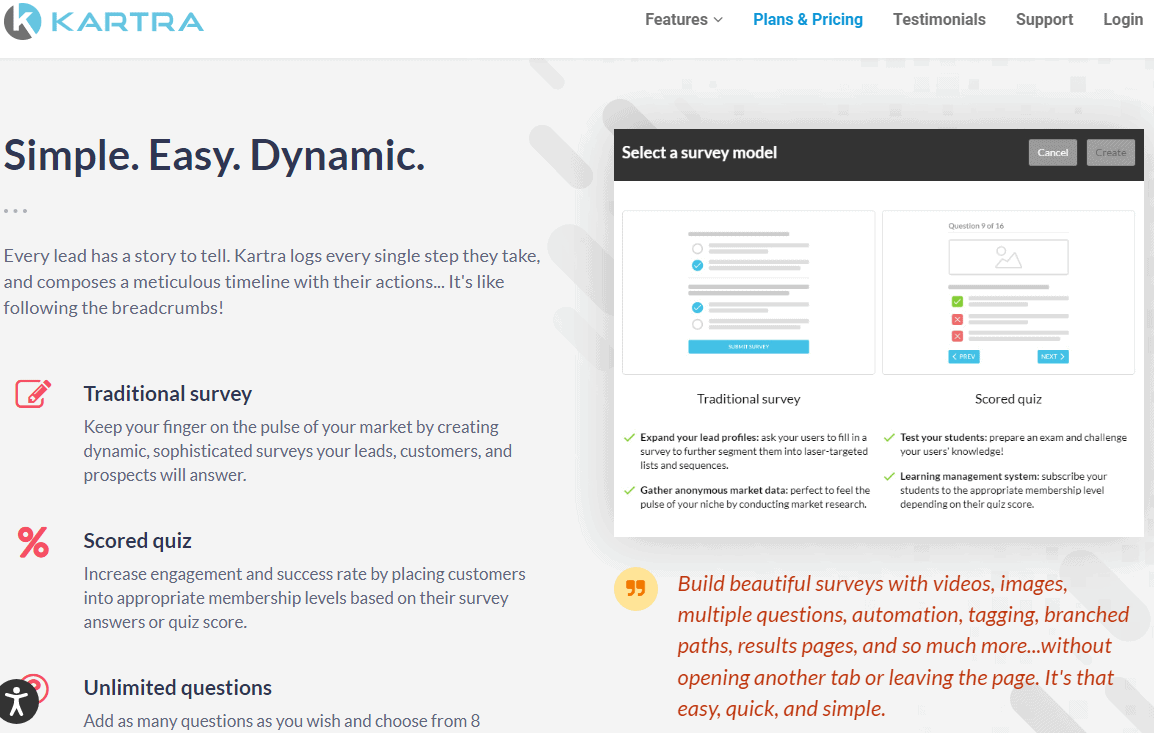This screenshot has width=1154, height=733.
Task: Click the 'Traditional survey' label under thumbnail
Action: 748,399
